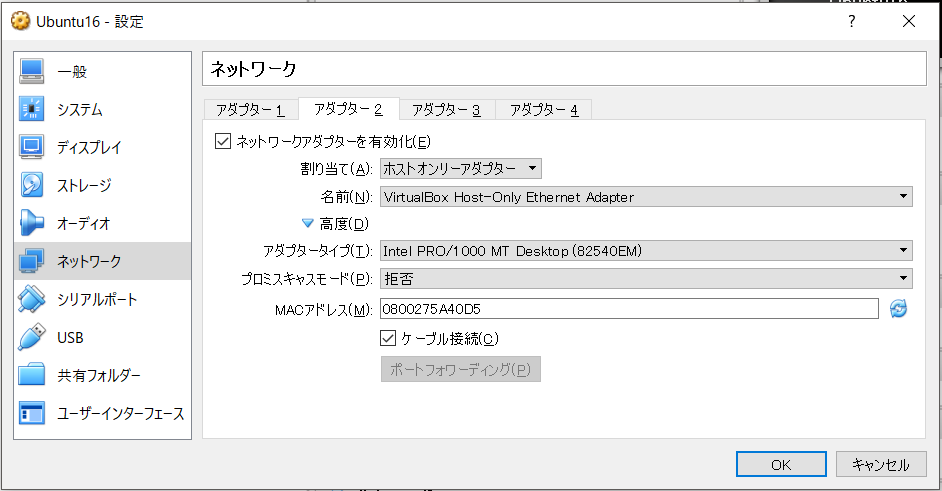The height and width of the screenshot is (491, 942).
Task: Open help with the question mark button
Action: (x=851, y=21)
